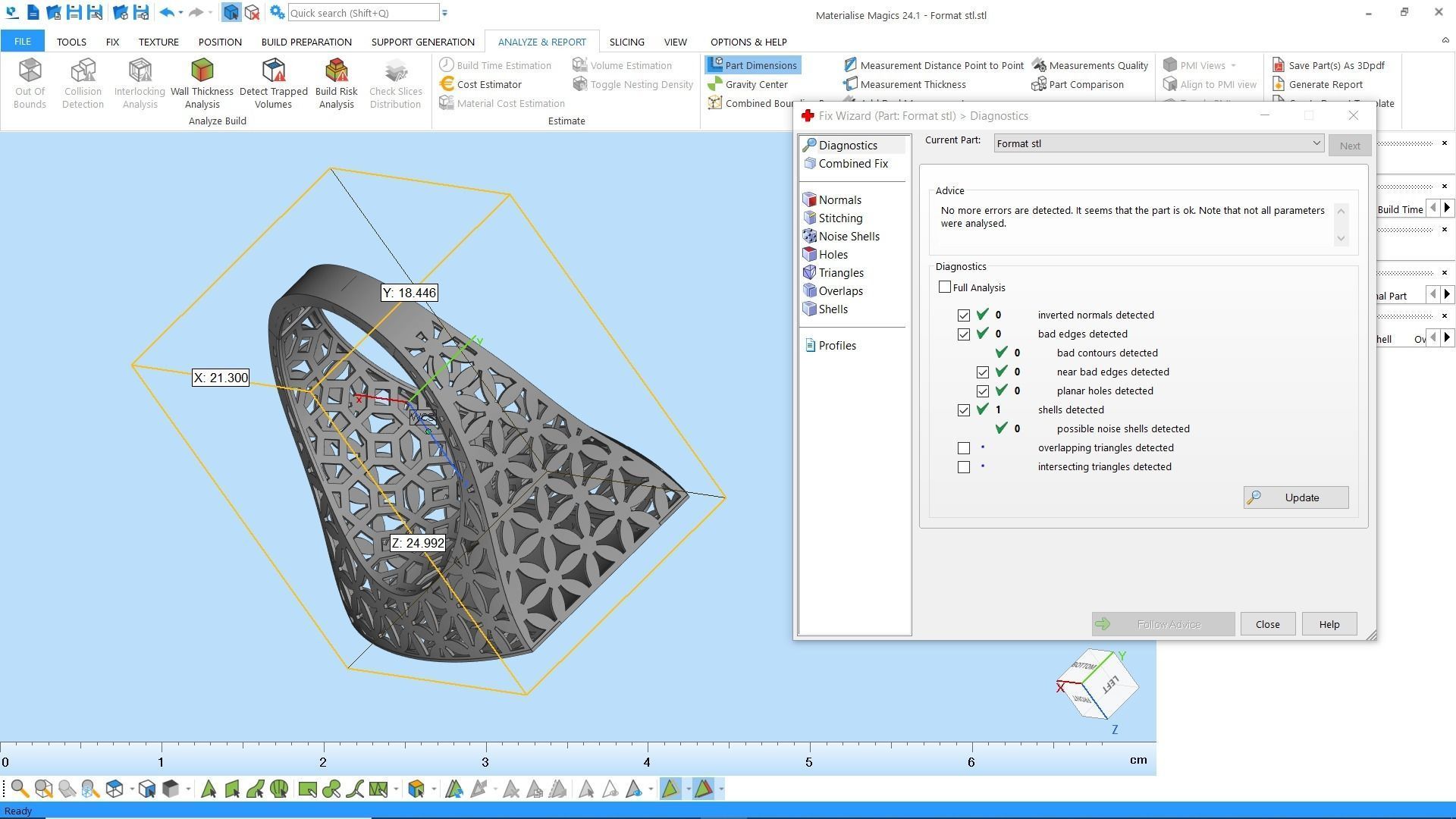The height and width of the screenshot is (819, 1456).
Task: Open the PMI Views dropdown
Action: [x=1233, y=65]
